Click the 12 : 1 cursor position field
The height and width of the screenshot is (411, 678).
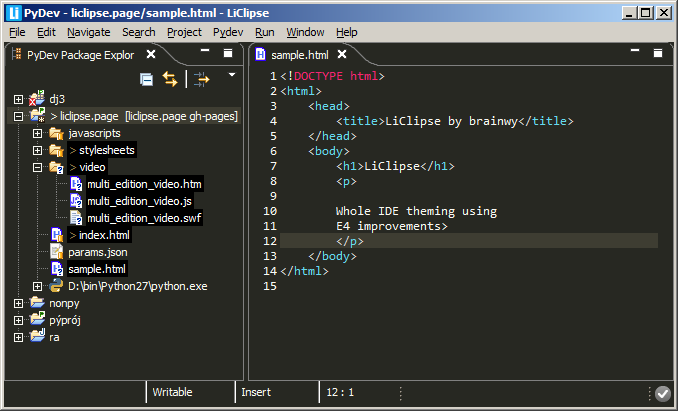(x=340, y=392)
